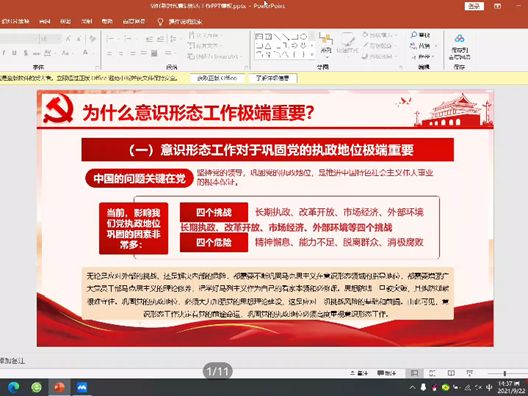Click the Decrease Font Size icon
Viewport: 528px width, 396px height.
(79, 39)
